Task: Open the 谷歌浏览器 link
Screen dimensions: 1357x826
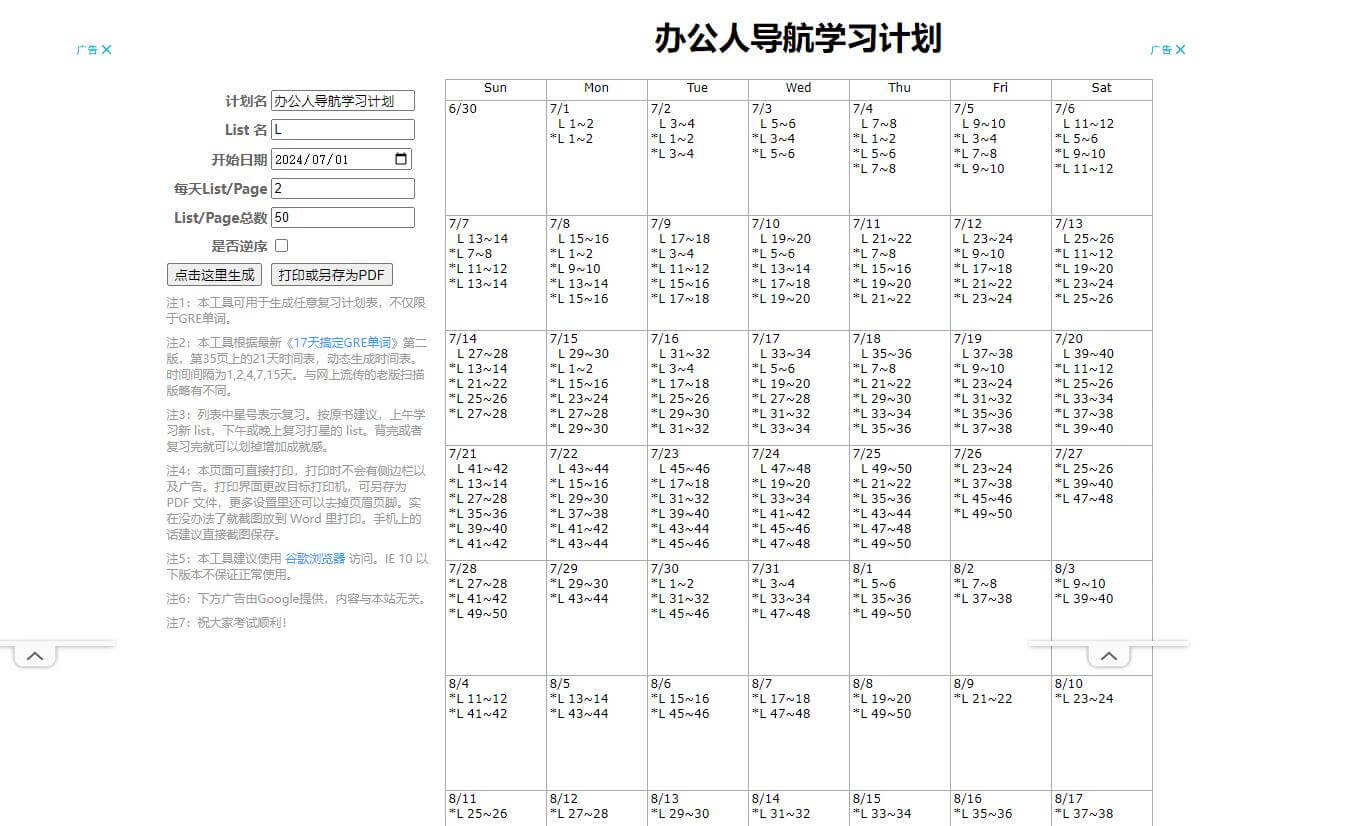Action: point(318,558)
